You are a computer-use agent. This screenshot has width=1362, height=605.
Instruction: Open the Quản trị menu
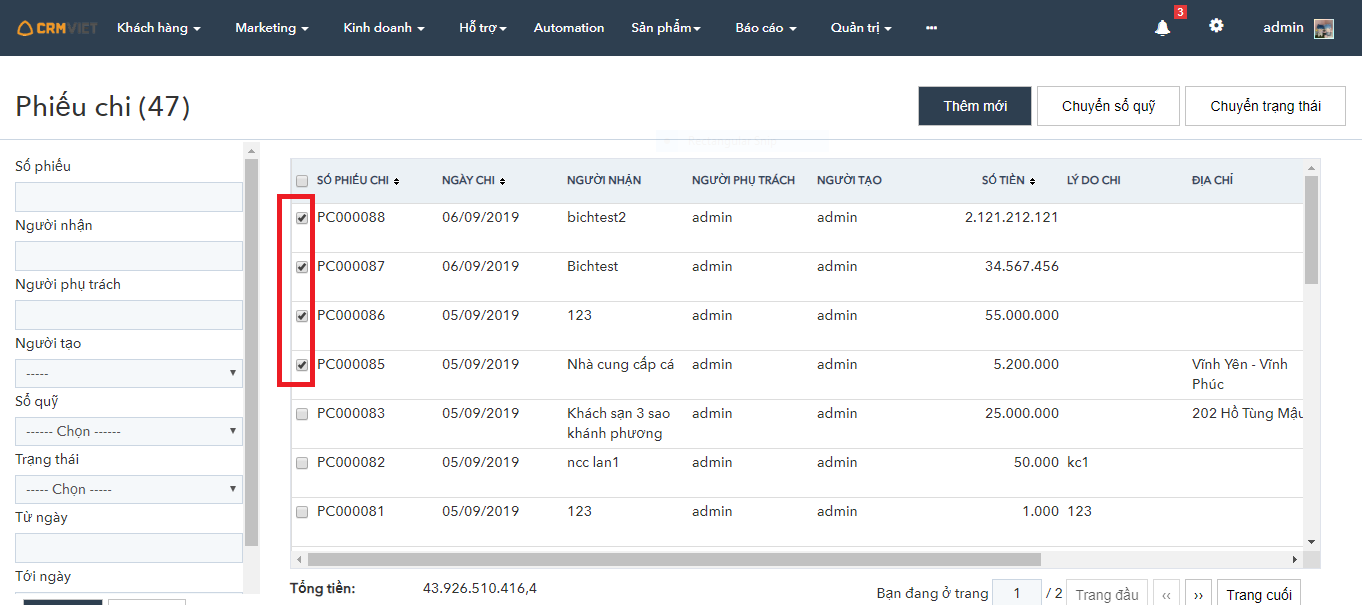point(861,28)
